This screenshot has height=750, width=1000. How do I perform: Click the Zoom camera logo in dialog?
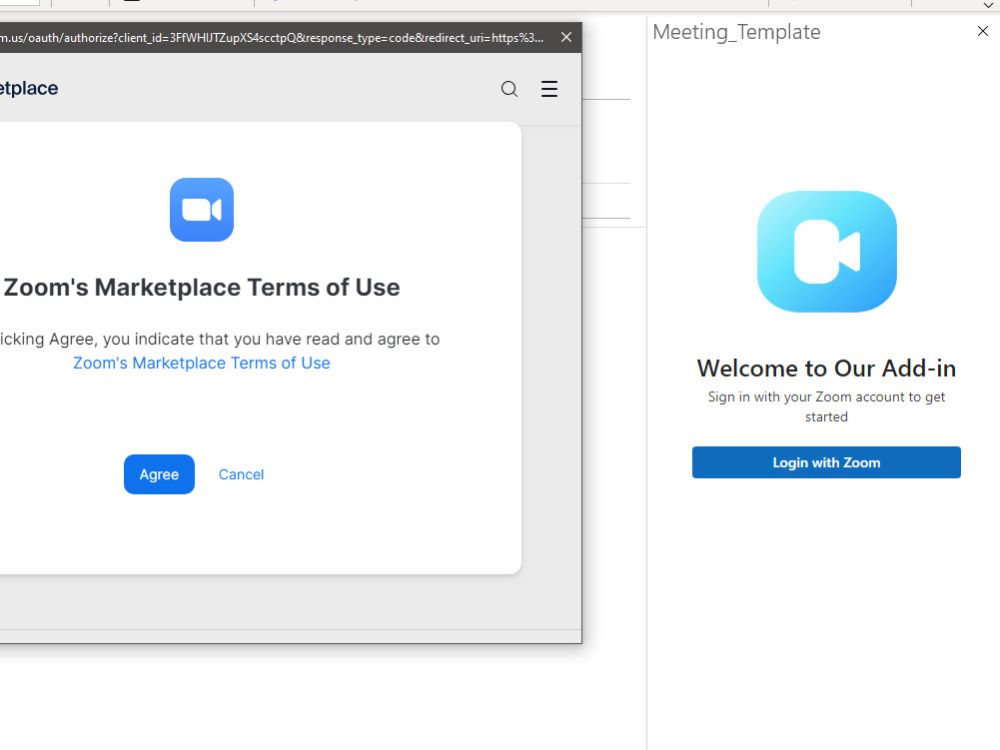pos(202,210)
